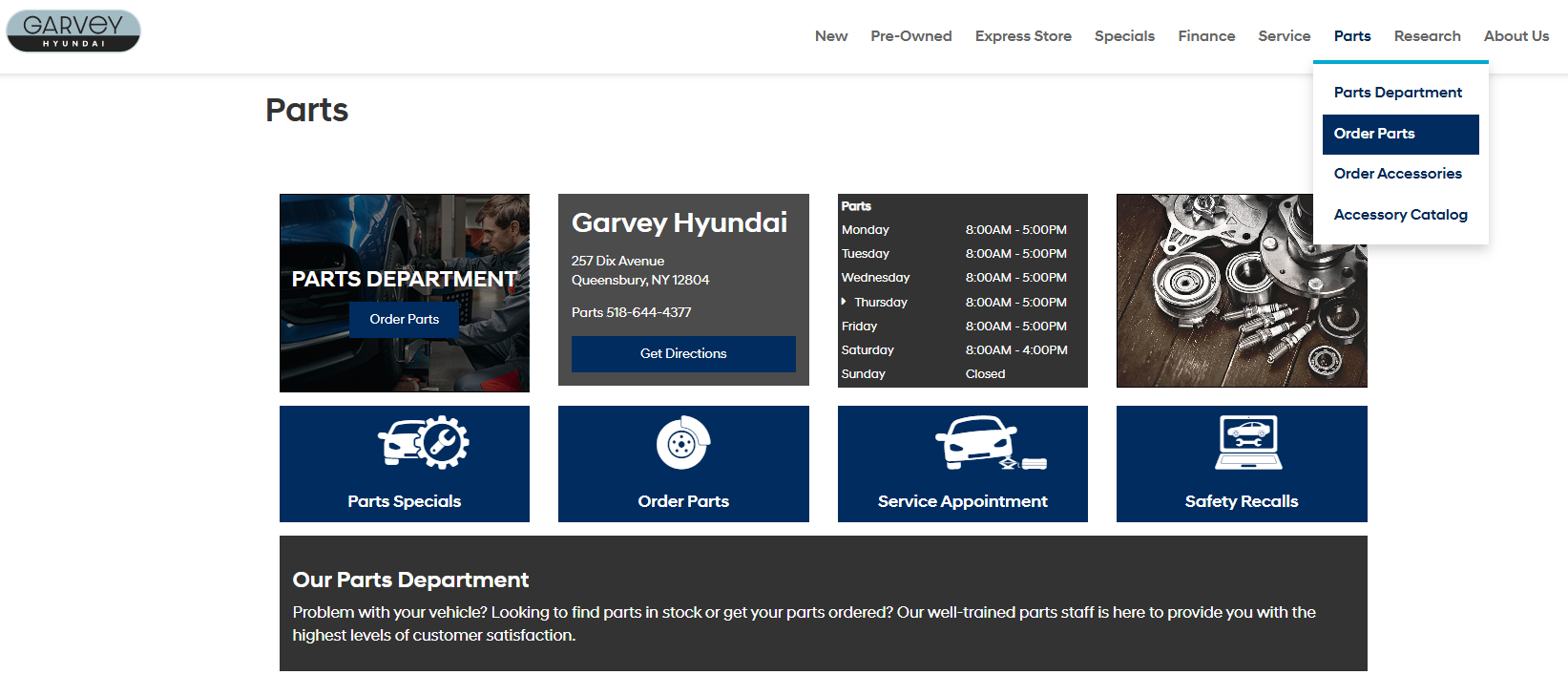Click the Parts page title

click(307, 110)
